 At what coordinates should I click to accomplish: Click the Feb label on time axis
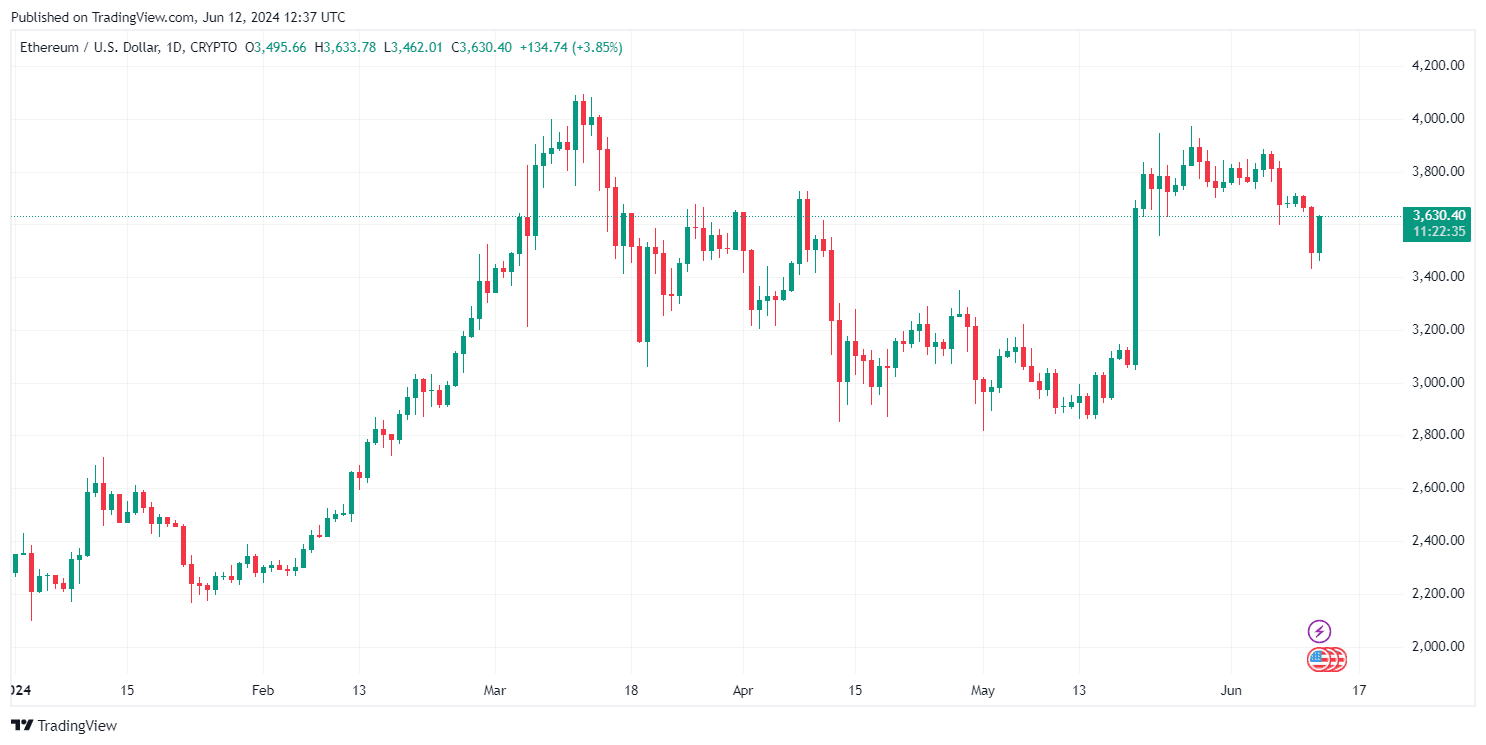(x=262, y=690)
